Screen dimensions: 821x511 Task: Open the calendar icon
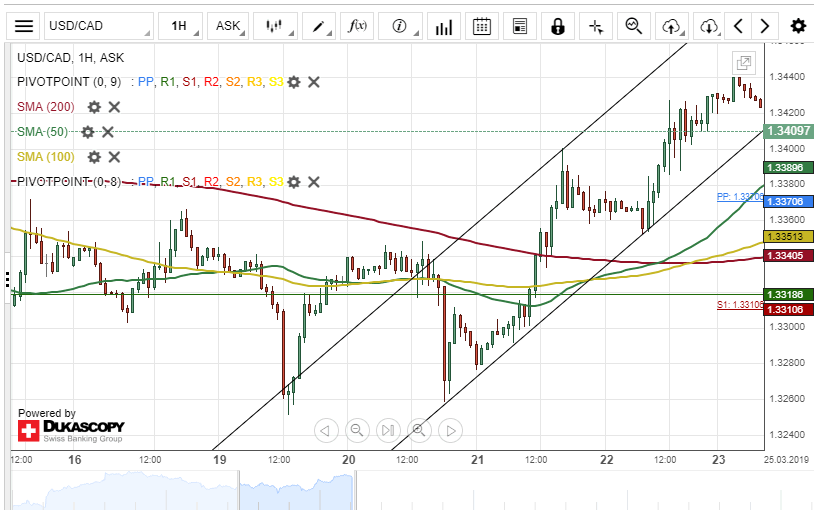[482, 26]
